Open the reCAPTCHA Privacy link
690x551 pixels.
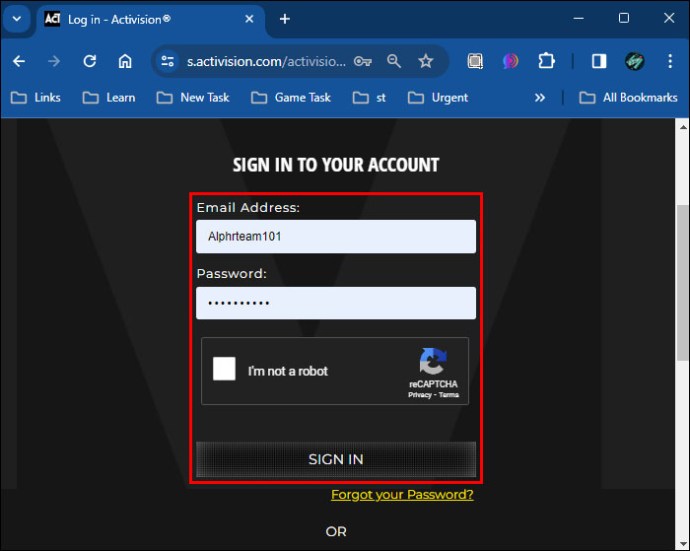coord(419,395)
